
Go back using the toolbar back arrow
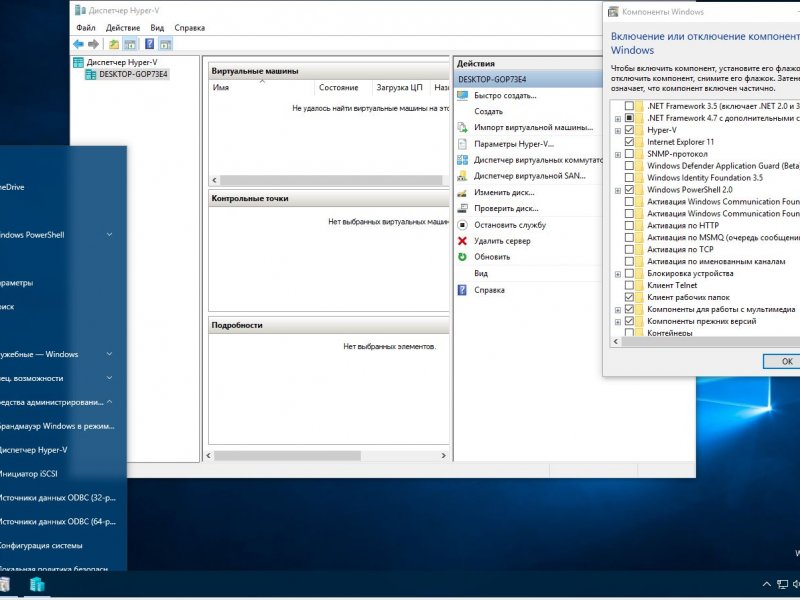(x=78, y=44)
